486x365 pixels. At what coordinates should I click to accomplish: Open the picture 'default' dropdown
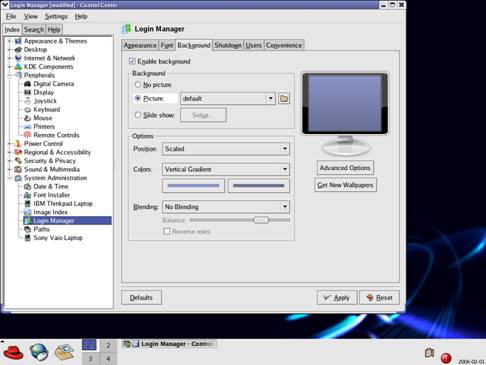pos(228,98)
